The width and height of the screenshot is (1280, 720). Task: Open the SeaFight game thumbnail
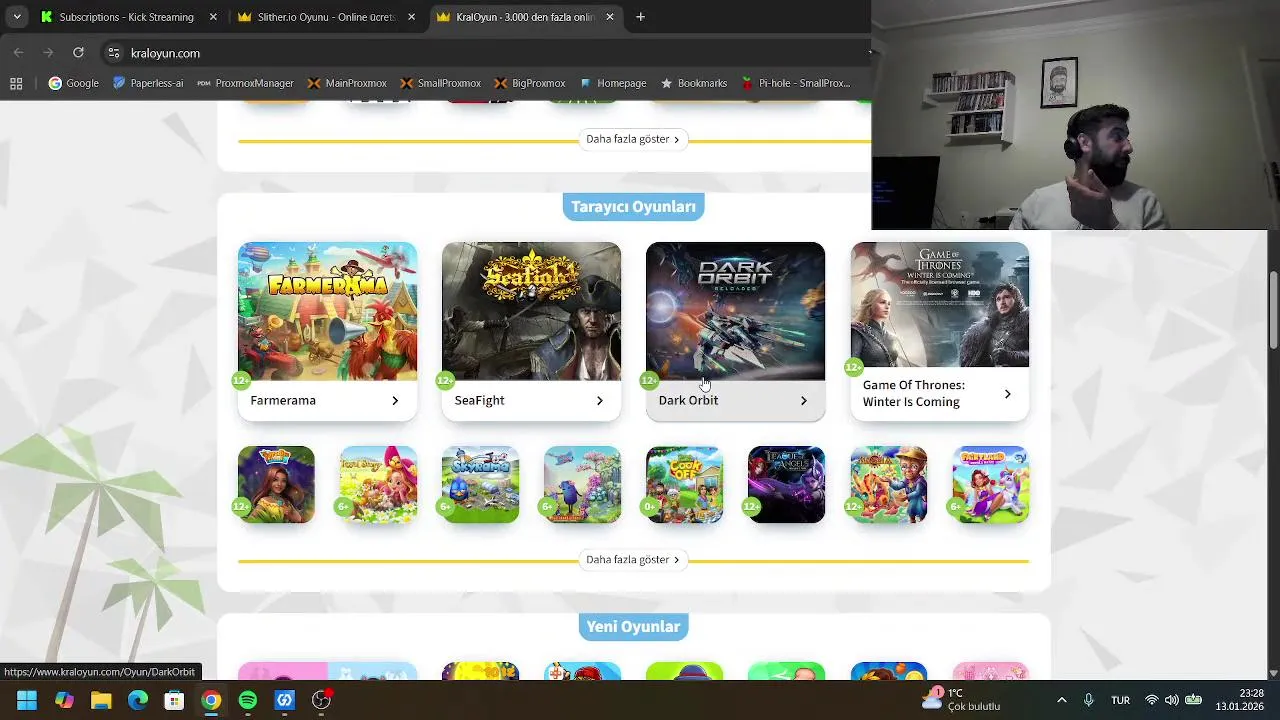click(531, 311)
